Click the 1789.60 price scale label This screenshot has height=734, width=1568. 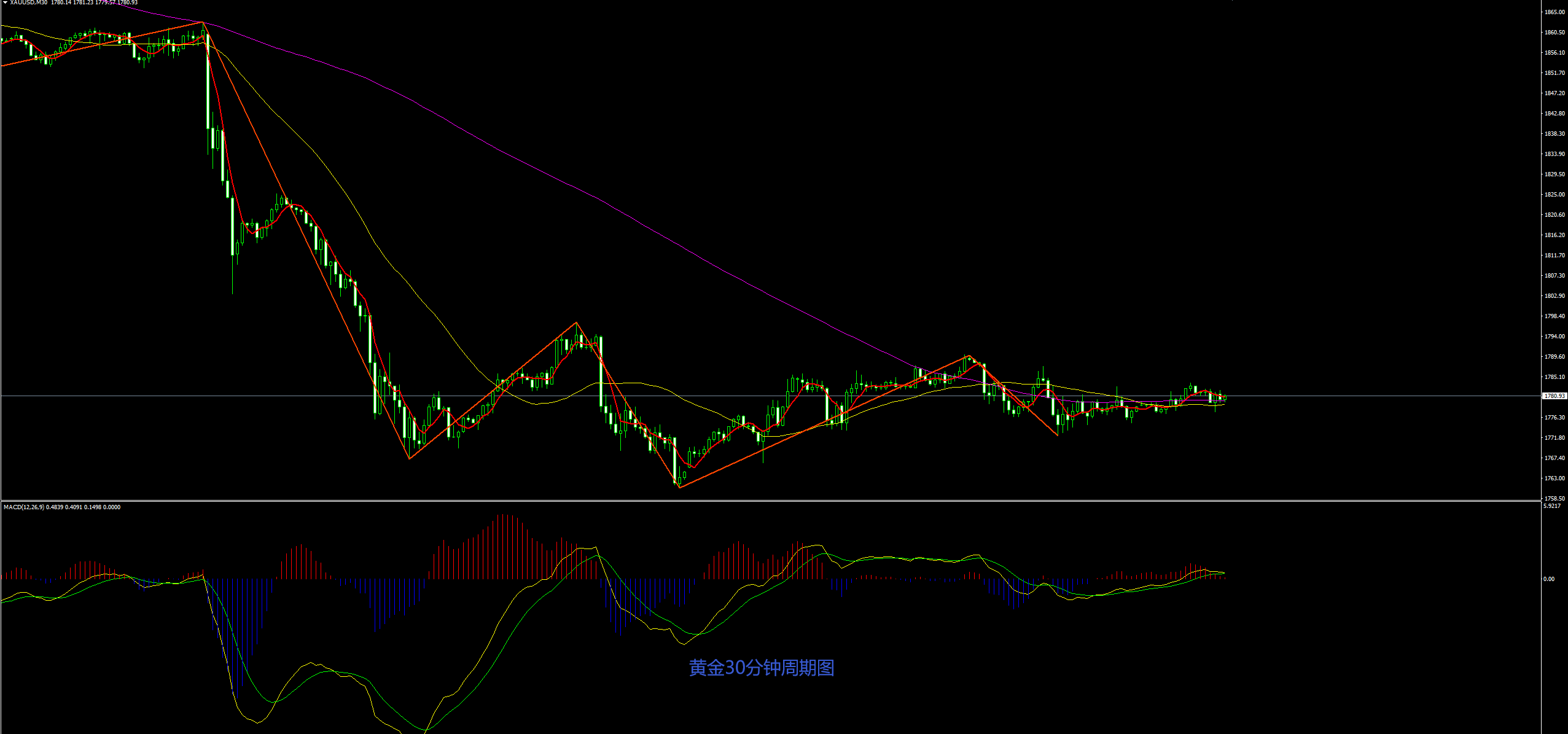coord(1554,356)
